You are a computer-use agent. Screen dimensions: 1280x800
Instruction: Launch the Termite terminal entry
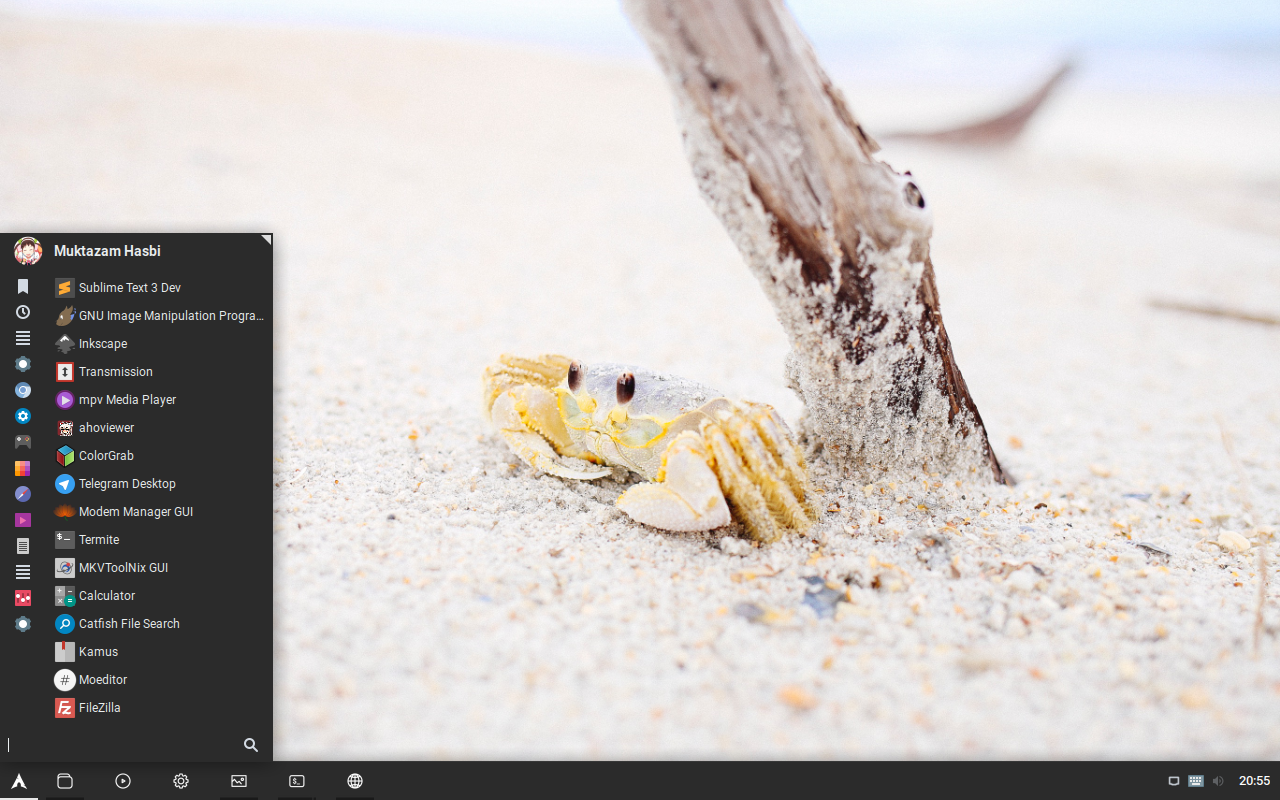tap(160, 540)
